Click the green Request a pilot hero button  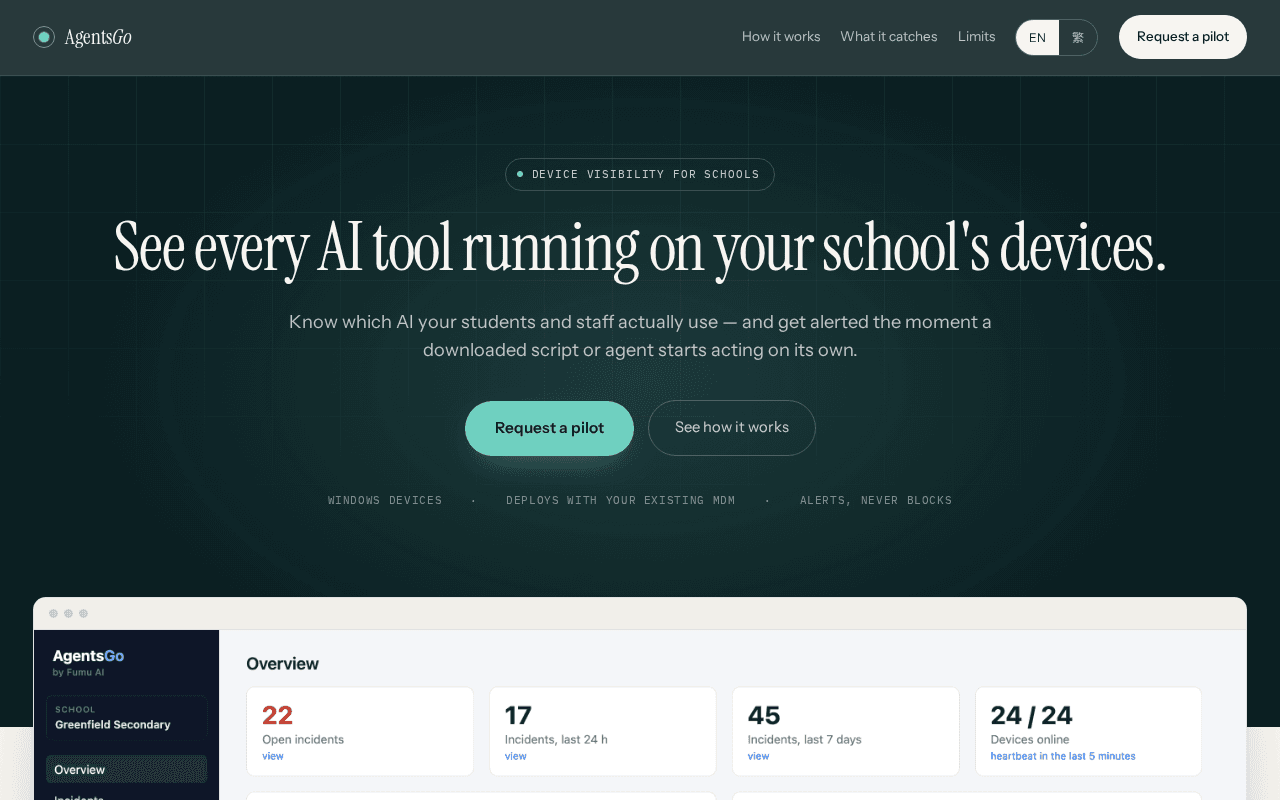549,428
